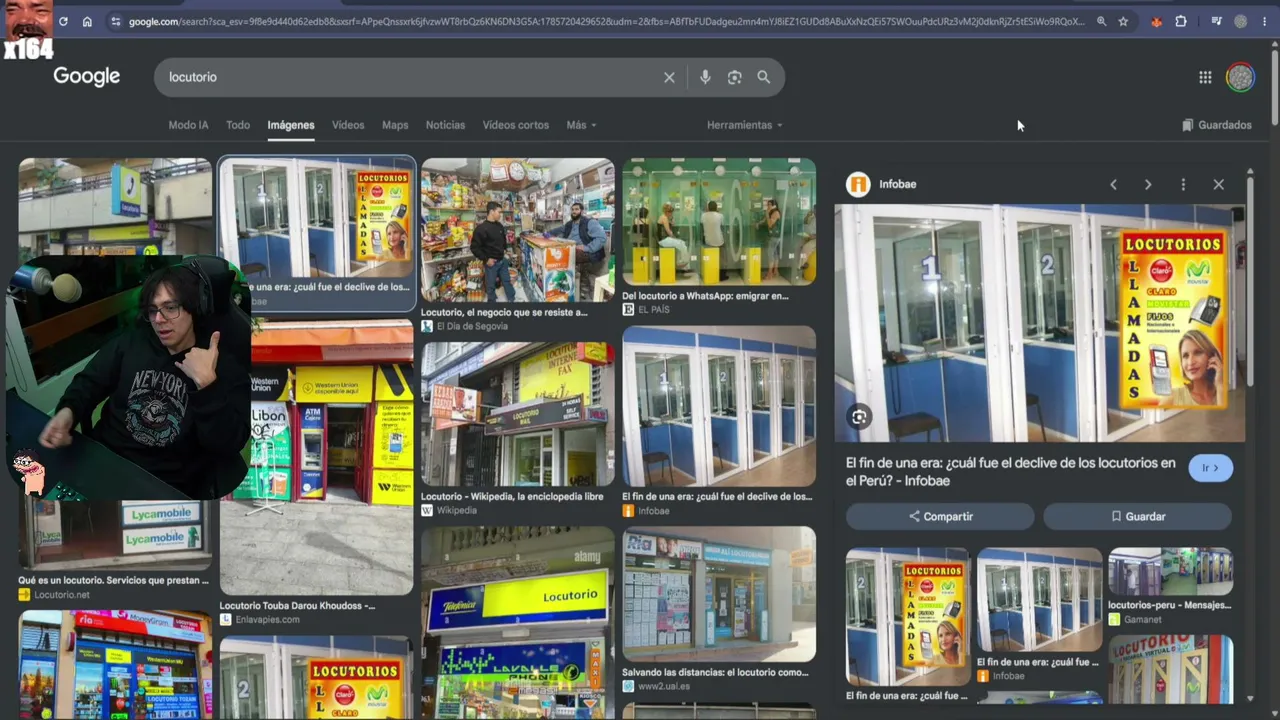1280x720 pixels.
Task: Click 'Del locutorio a WhatsApp: emigrar en...' caption
Action: 705,296
